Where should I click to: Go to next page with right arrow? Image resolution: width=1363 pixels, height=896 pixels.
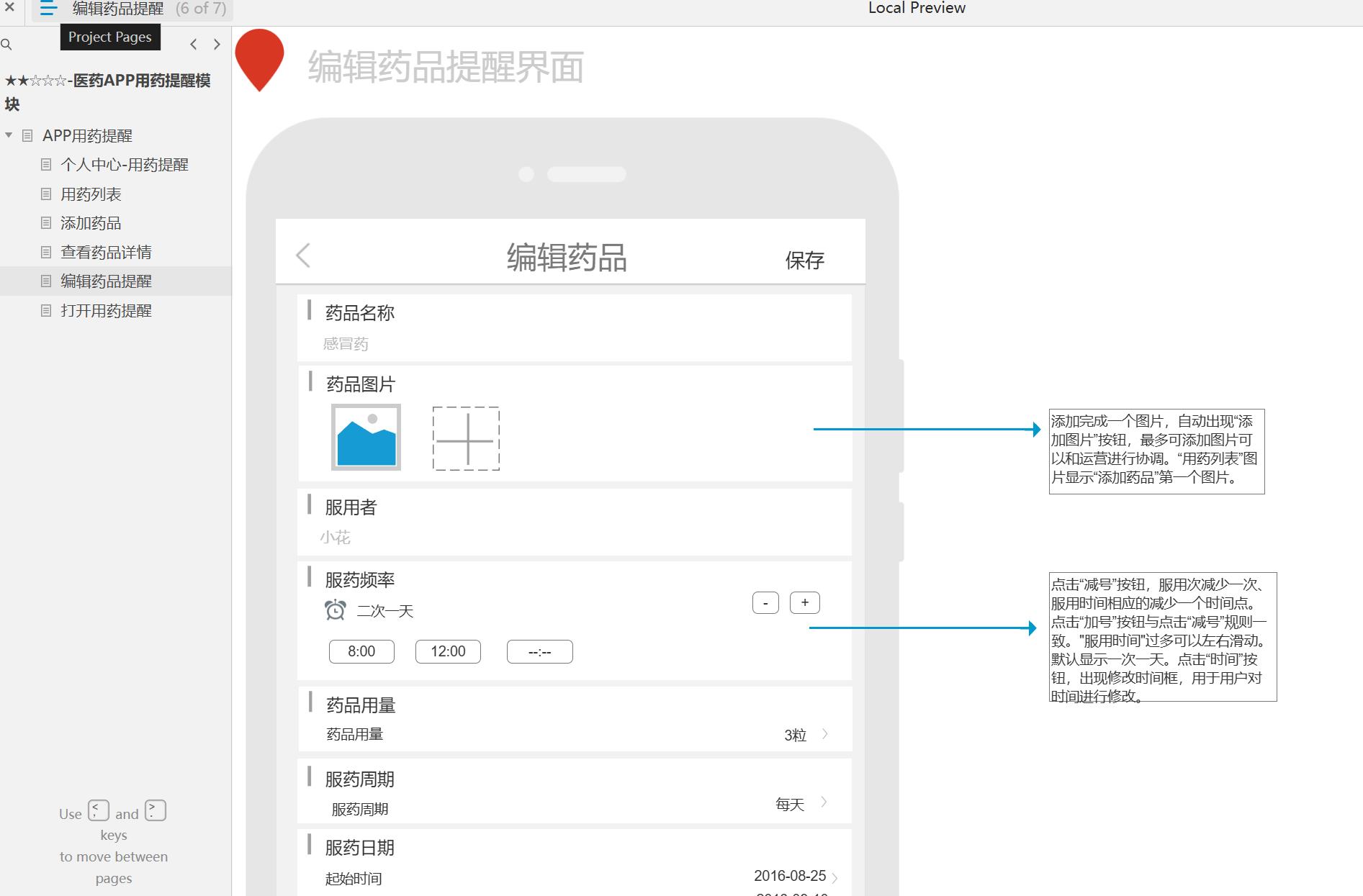(x=217, y=45)
